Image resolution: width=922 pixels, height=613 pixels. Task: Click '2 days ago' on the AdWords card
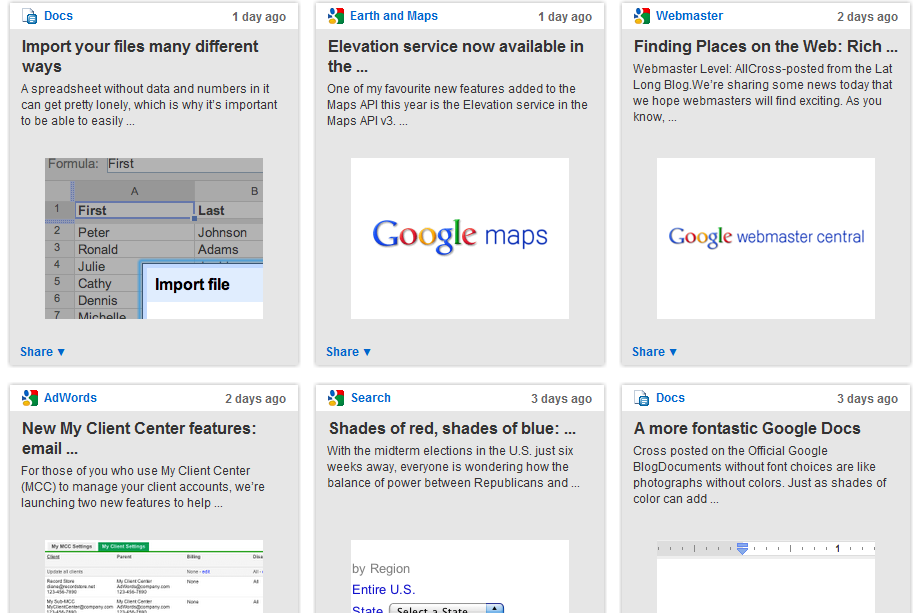[255, 398]
